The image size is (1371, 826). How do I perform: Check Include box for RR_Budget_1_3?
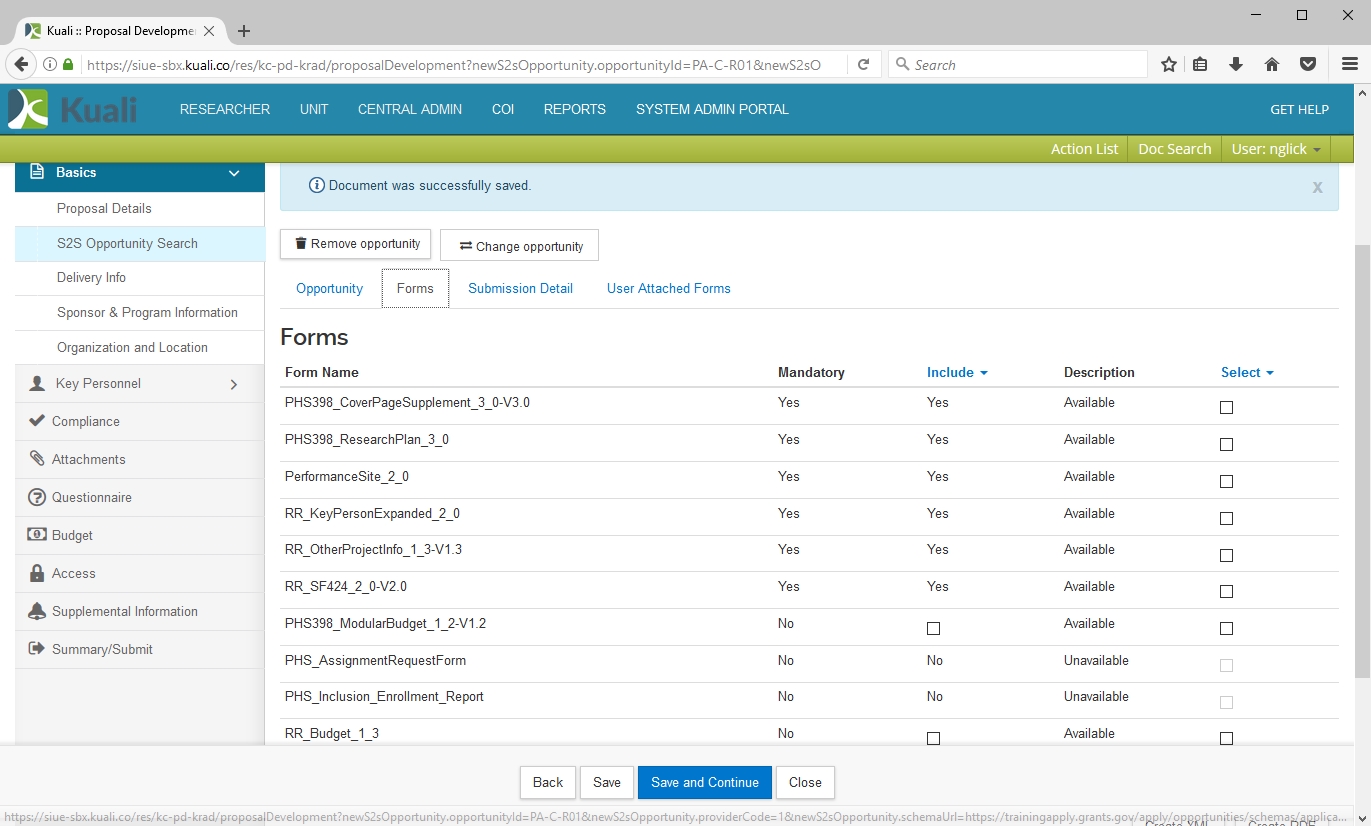point(933,738)
